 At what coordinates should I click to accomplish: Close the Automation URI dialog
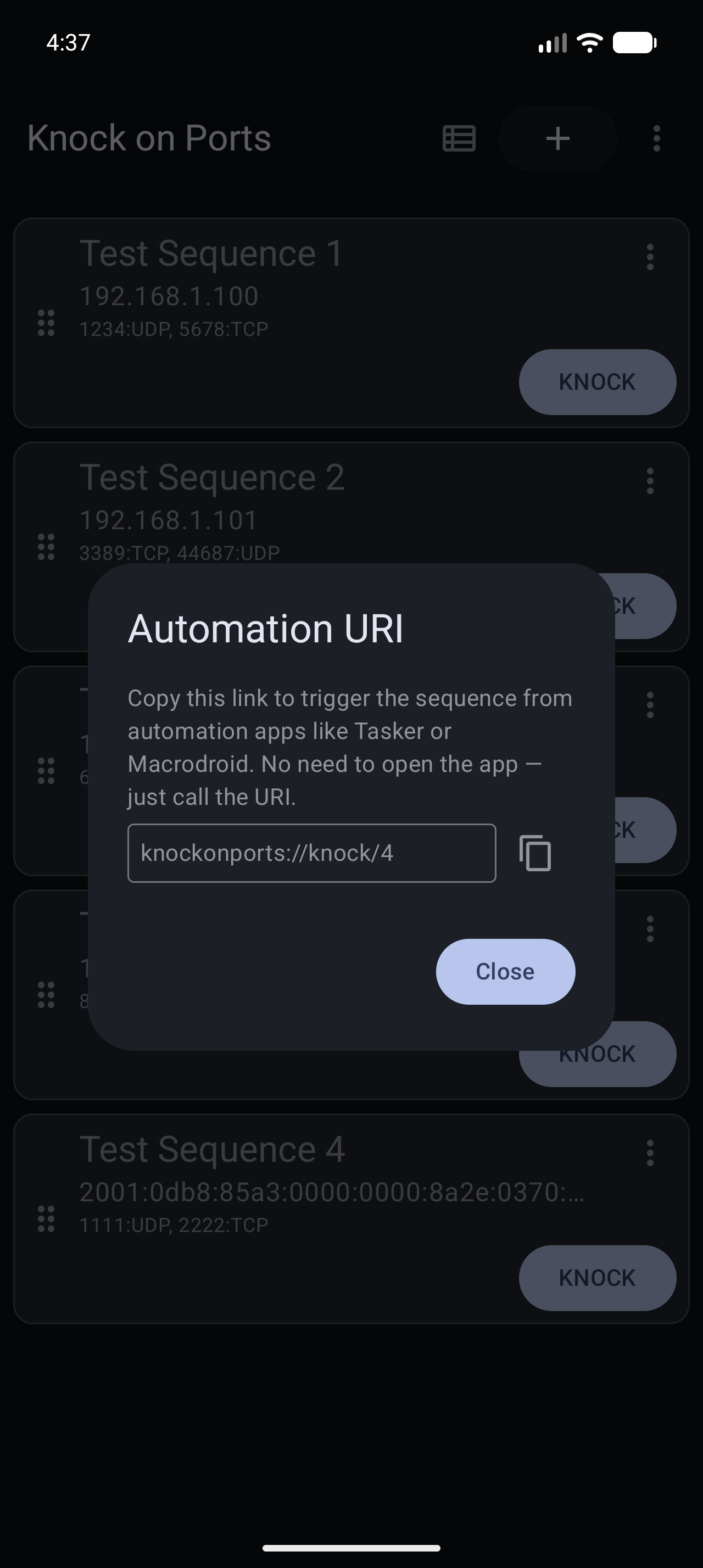(505, 971)
